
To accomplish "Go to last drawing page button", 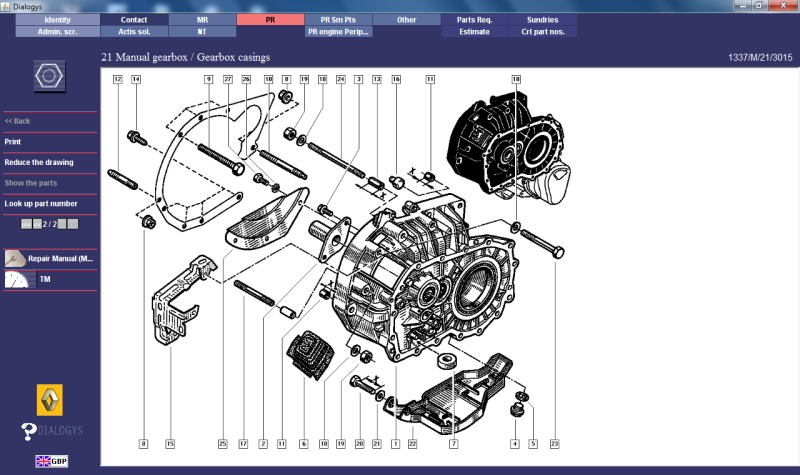I will coord(74,225).
